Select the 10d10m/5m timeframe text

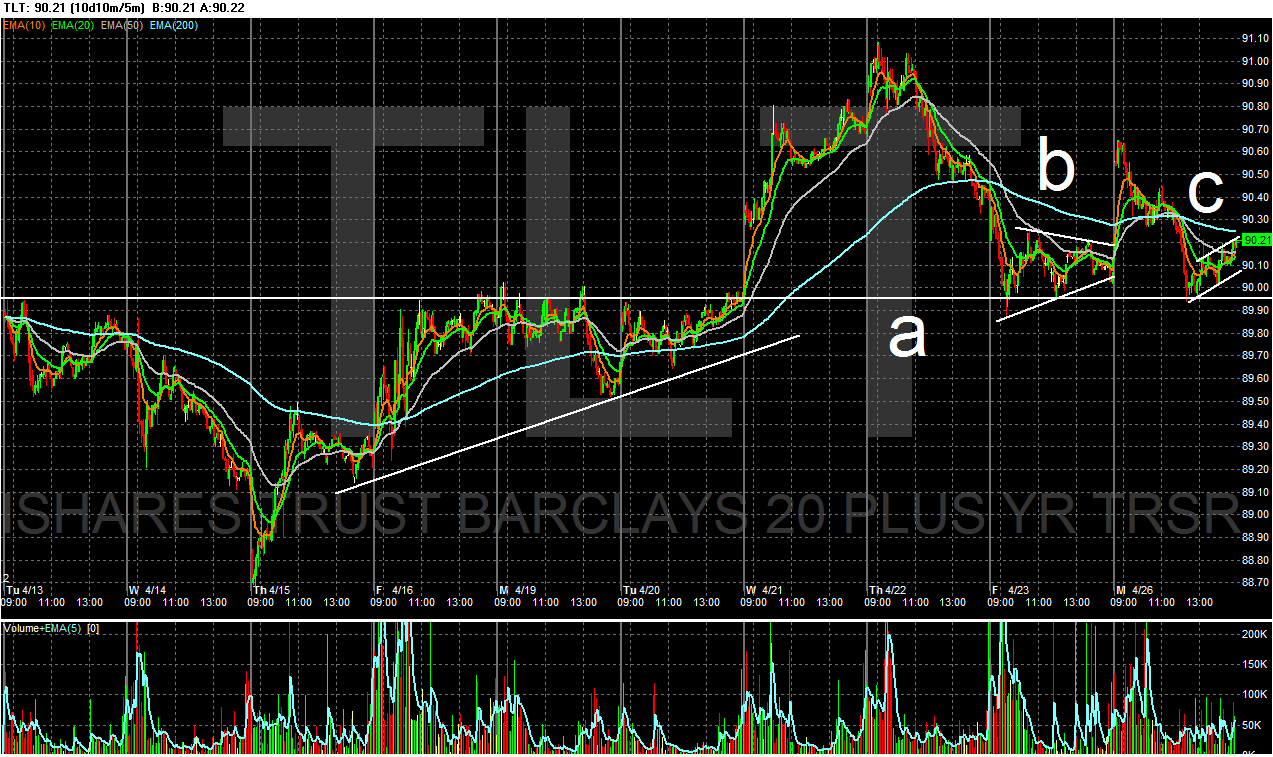[x=108, y=8]
